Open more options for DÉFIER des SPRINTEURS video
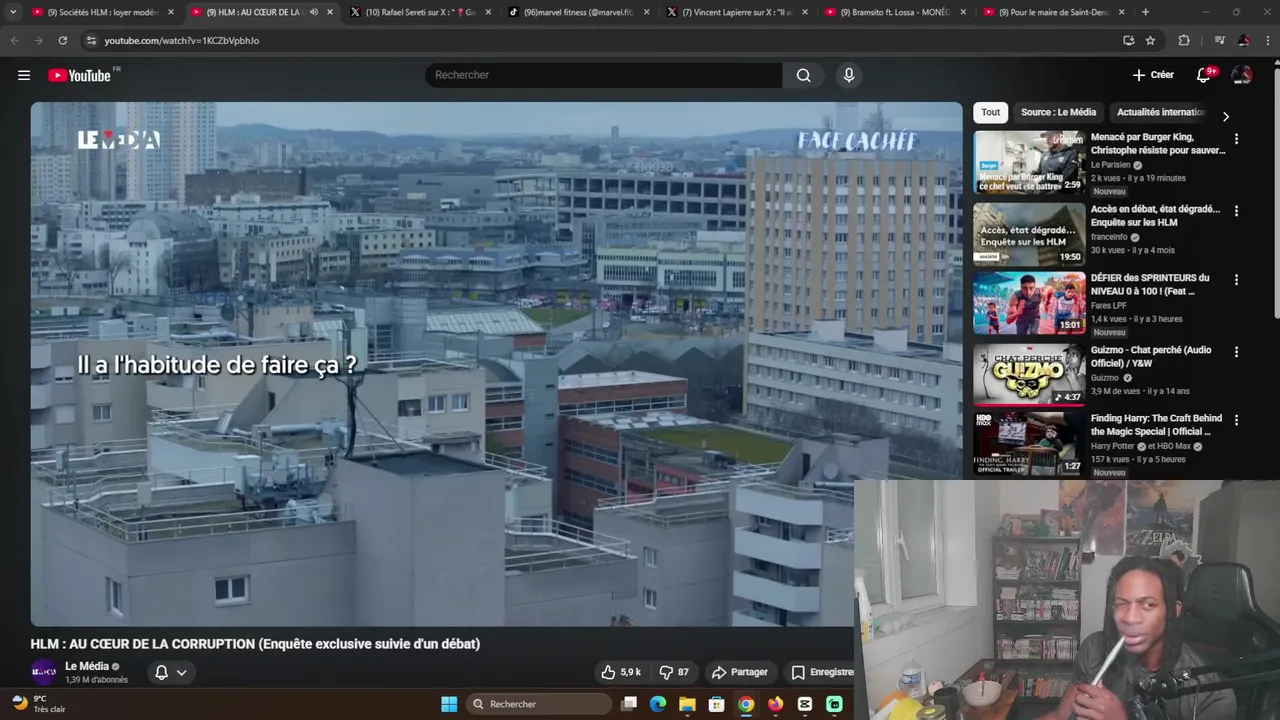Viewport: 1280px width, 720px height. [1236, 280]
